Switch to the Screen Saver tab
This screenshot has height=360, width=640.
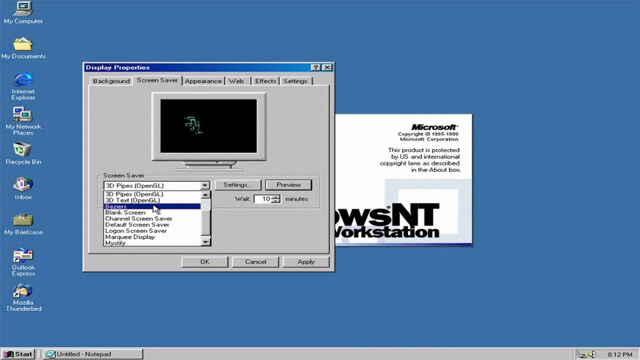(x=157, y=80)
